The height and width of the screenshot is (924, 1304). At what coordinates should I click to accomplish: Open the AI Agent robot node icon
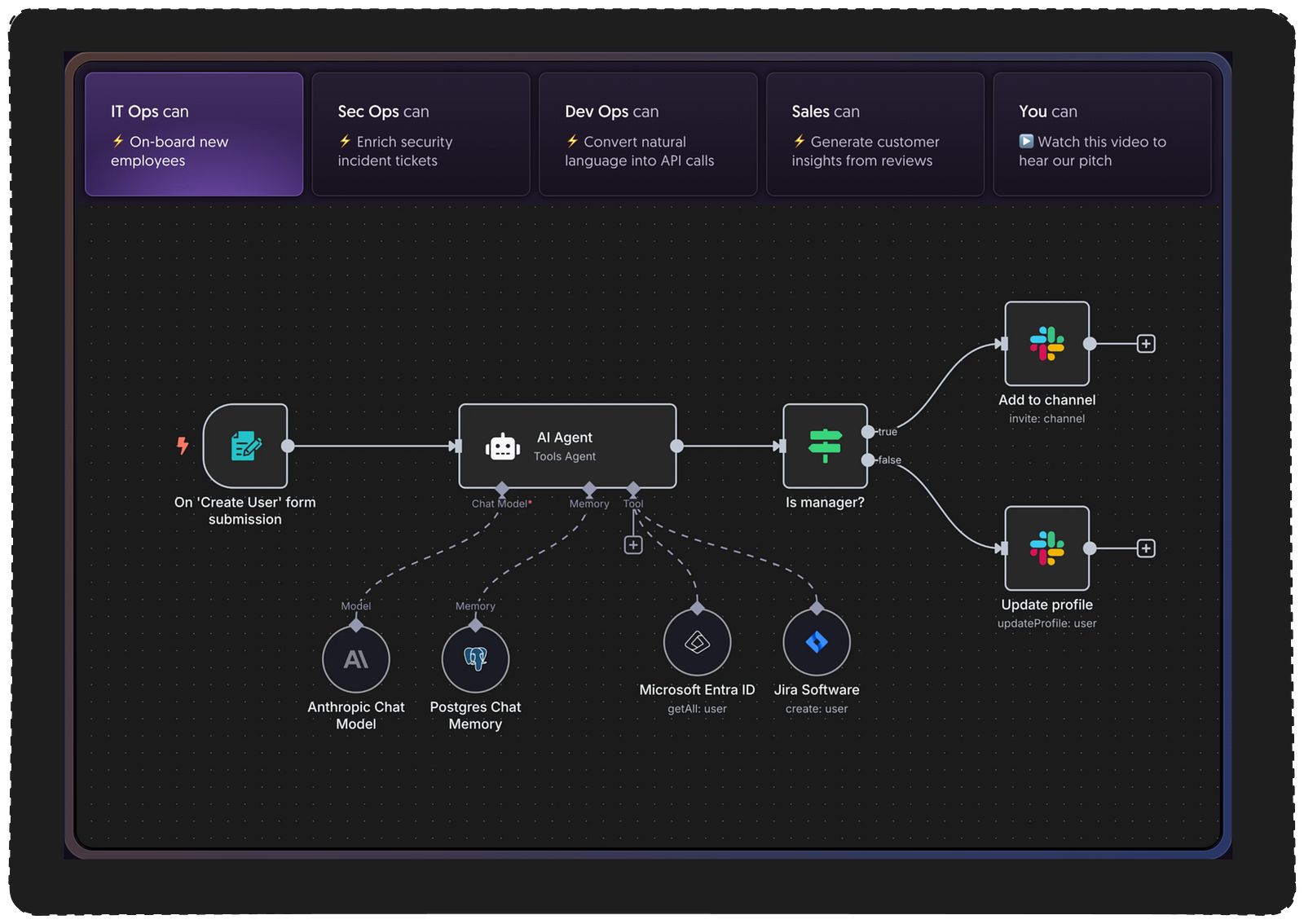(x=503, y=447)
